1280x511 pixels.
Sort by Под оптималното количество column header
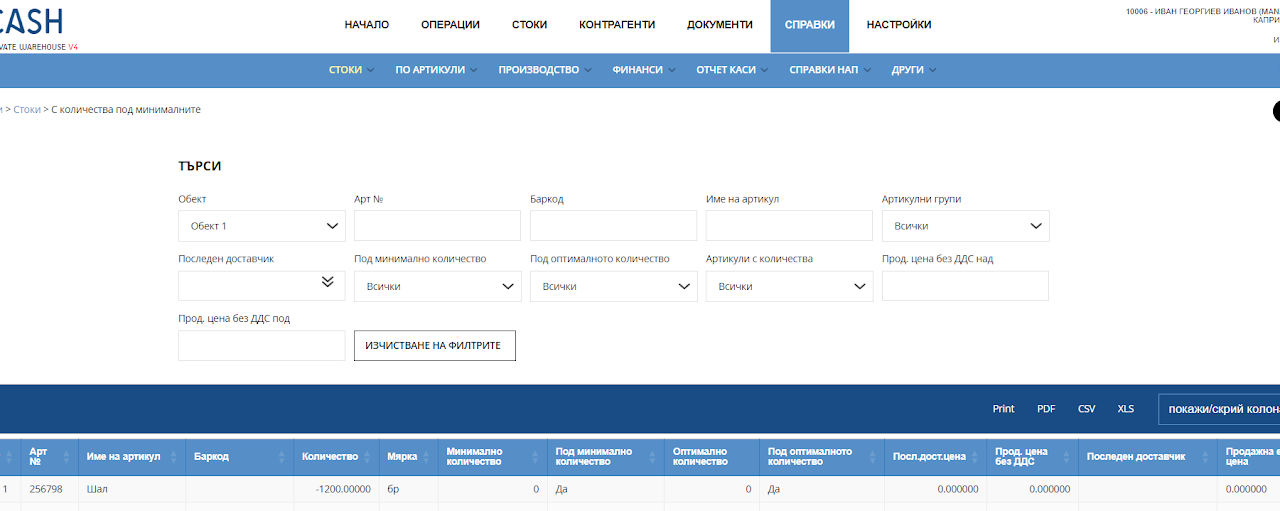pyautogui.click(x=822, y=456)
